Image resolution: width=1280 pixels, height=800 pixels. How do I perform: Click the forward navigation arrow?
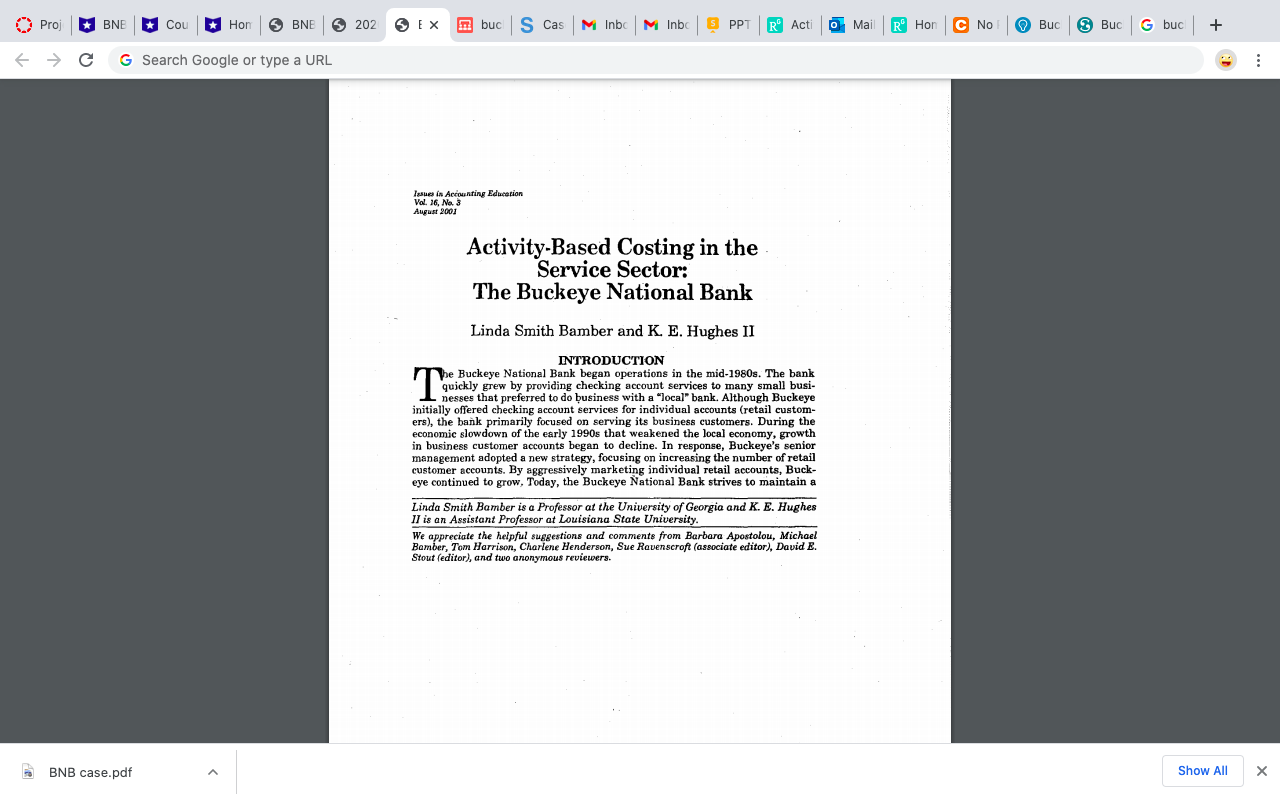(54, 60)
